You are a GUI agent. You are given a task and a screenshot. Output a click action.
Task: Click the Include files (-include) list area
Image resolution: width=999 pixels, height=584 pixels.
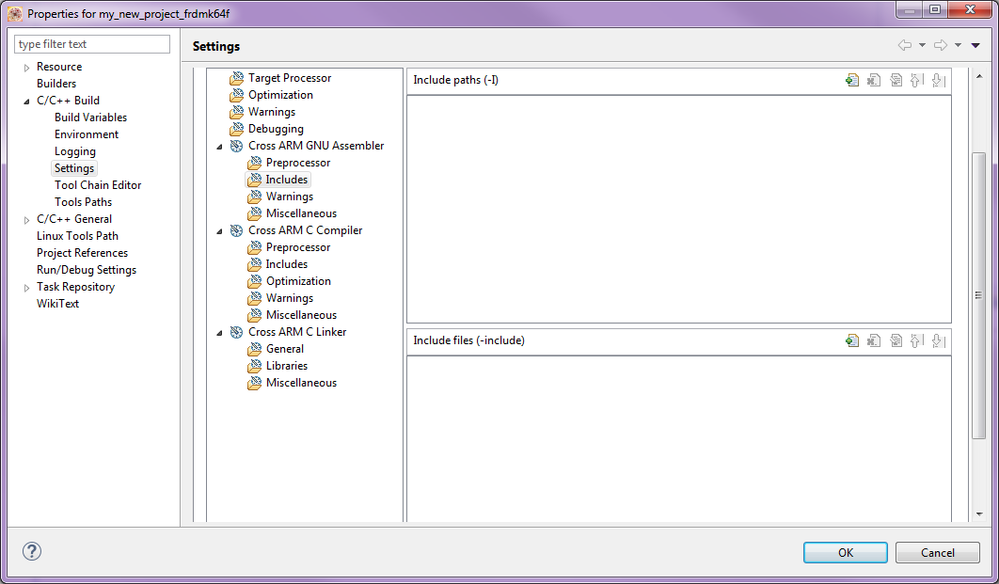[x=679, y=439]
